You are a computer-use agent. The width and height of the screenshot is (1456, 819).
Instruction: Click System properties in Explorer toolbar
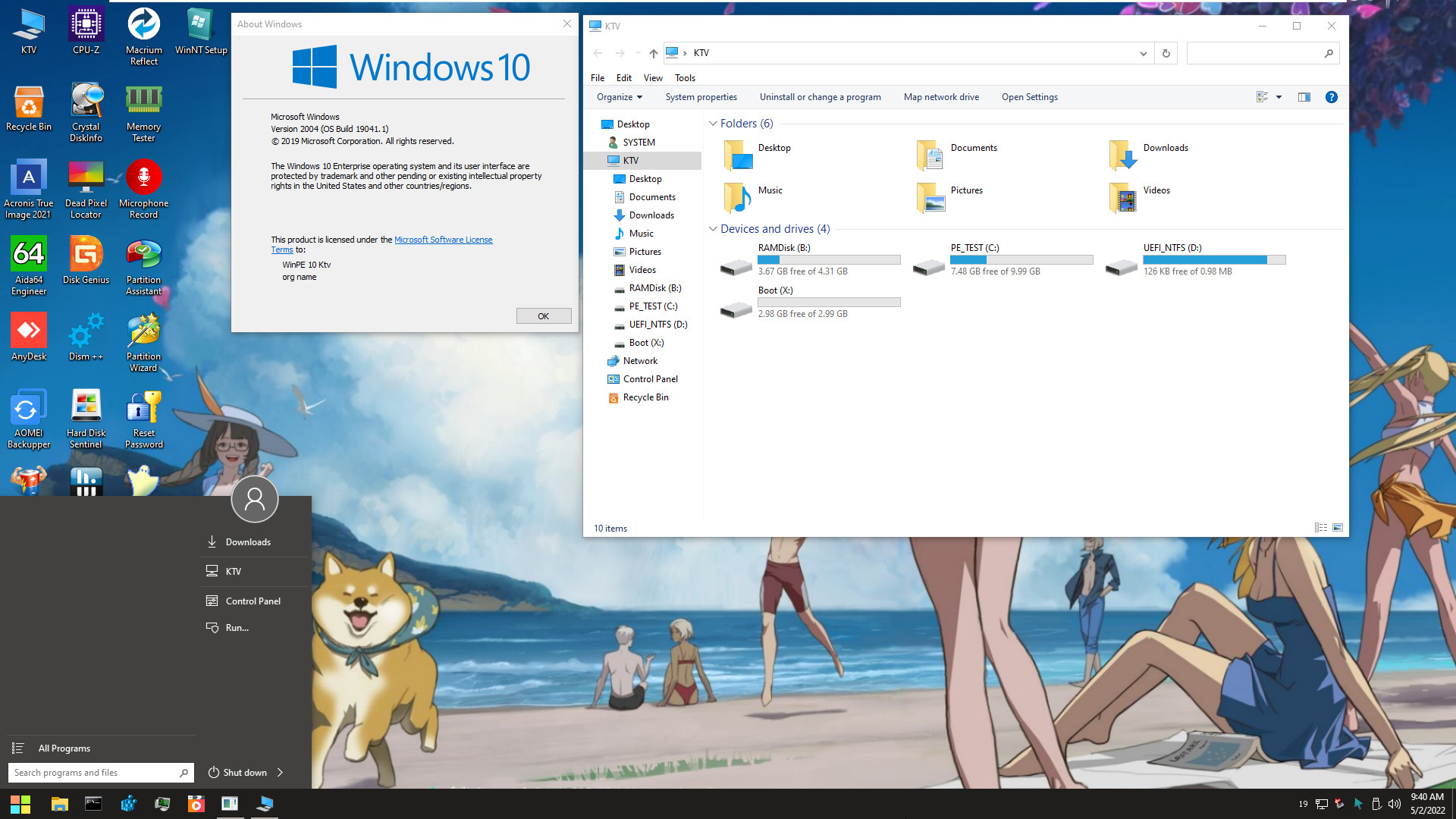[x=701, y=97]
